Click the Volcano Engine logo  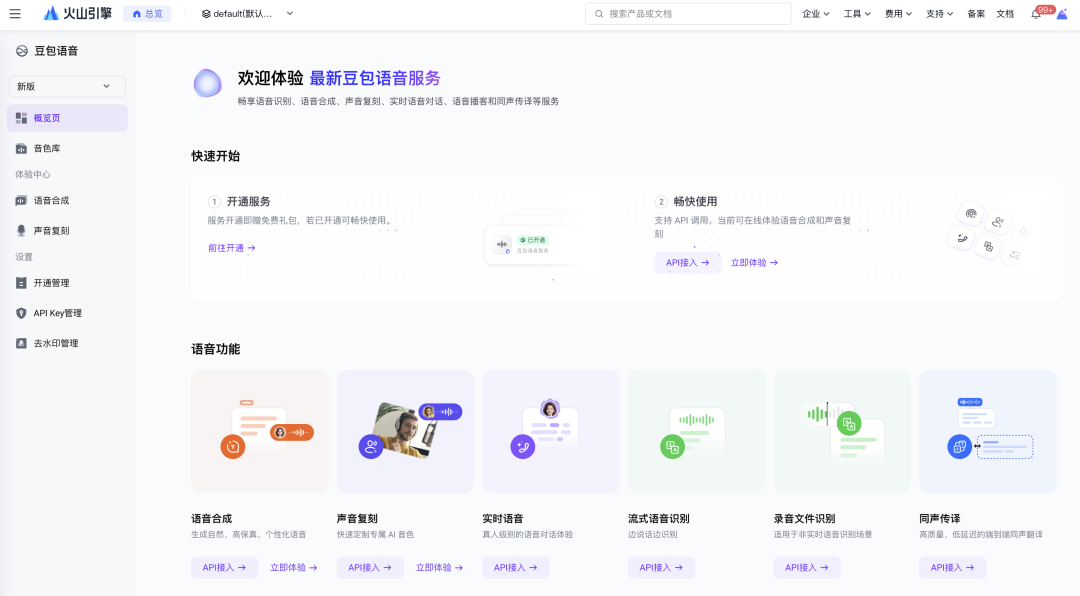coord(77,14)
